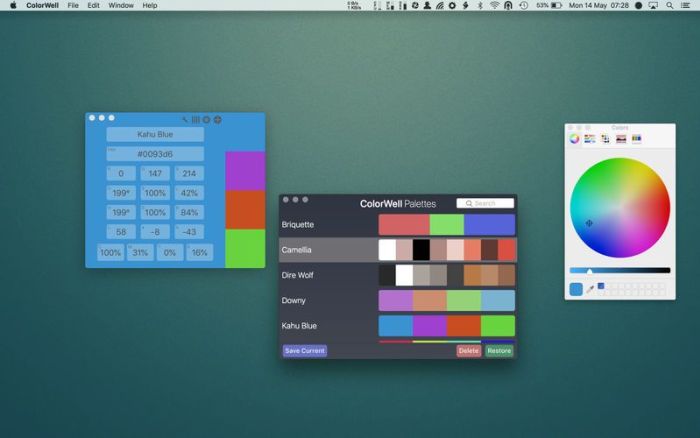Select the Downy palette row
The height and width of the screenshot is (438, 700).
pos(398,300)
